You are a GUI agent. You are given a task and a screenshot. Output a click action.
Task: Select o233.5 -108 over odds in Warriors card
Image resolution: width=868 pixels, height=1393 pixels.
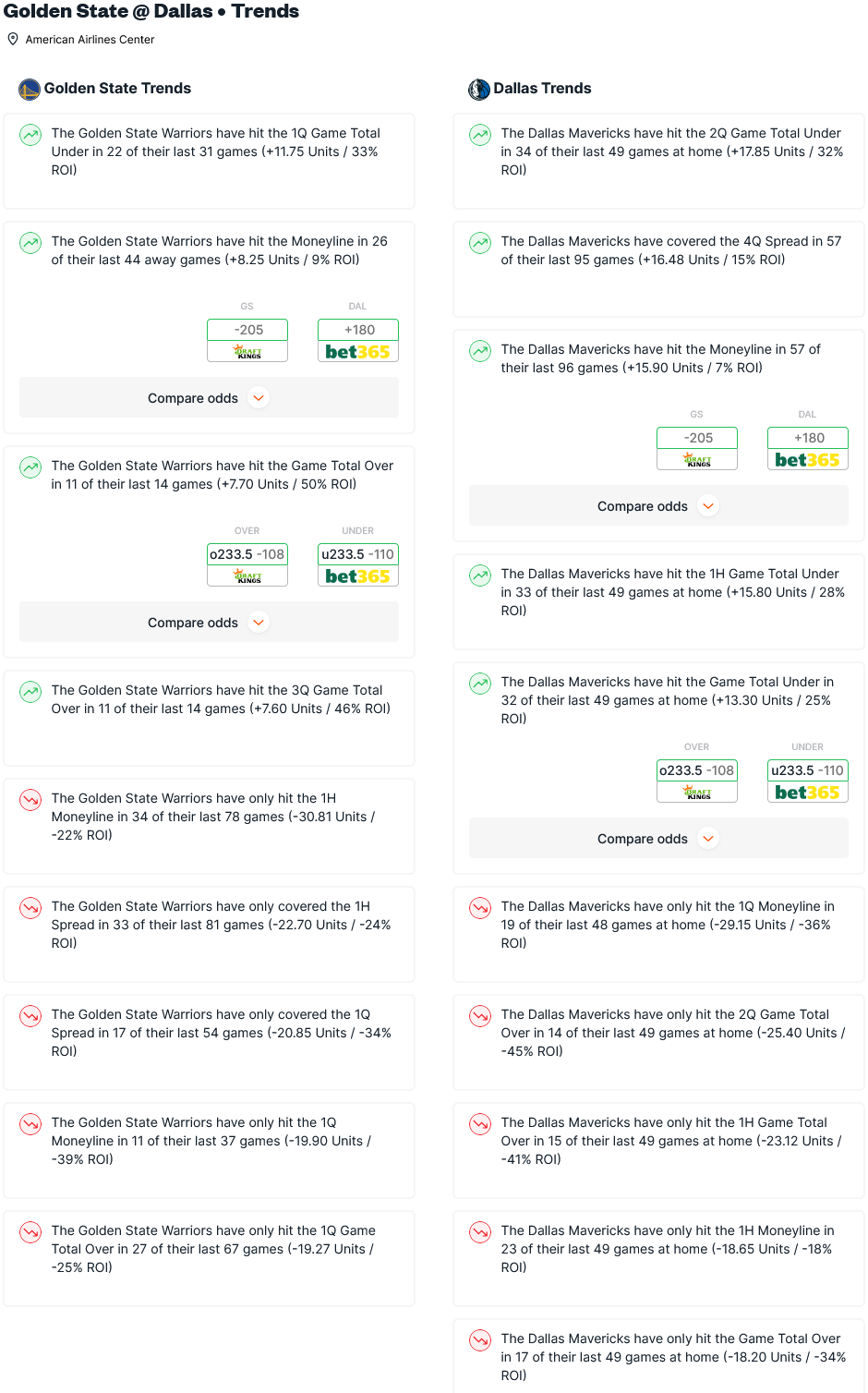(x=247, y=564)
